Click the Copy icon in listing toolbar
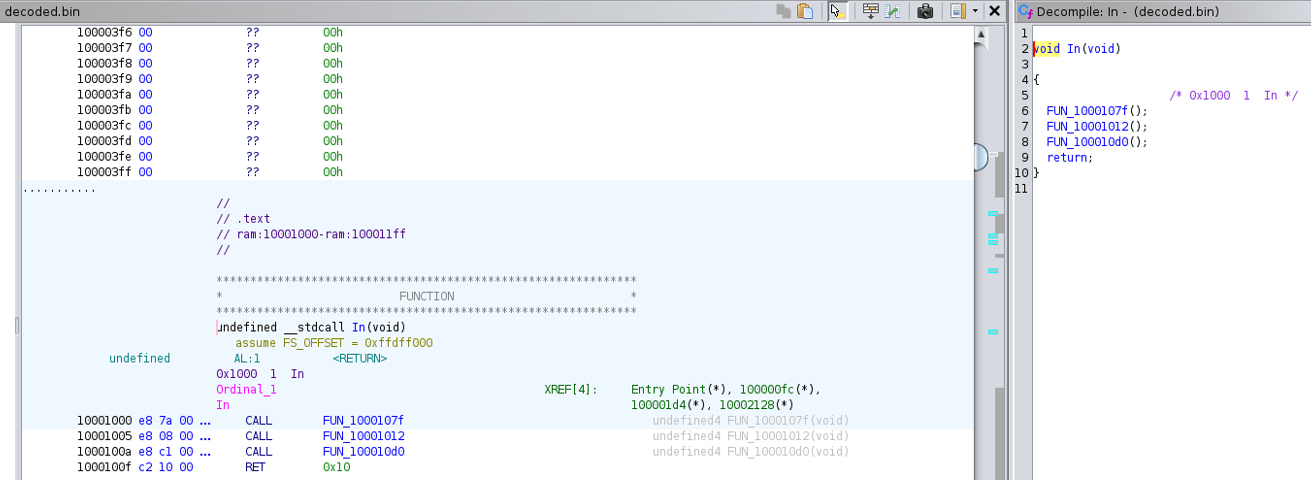The height and width of the screenshot is (480, 1311). tap(784, 11)
